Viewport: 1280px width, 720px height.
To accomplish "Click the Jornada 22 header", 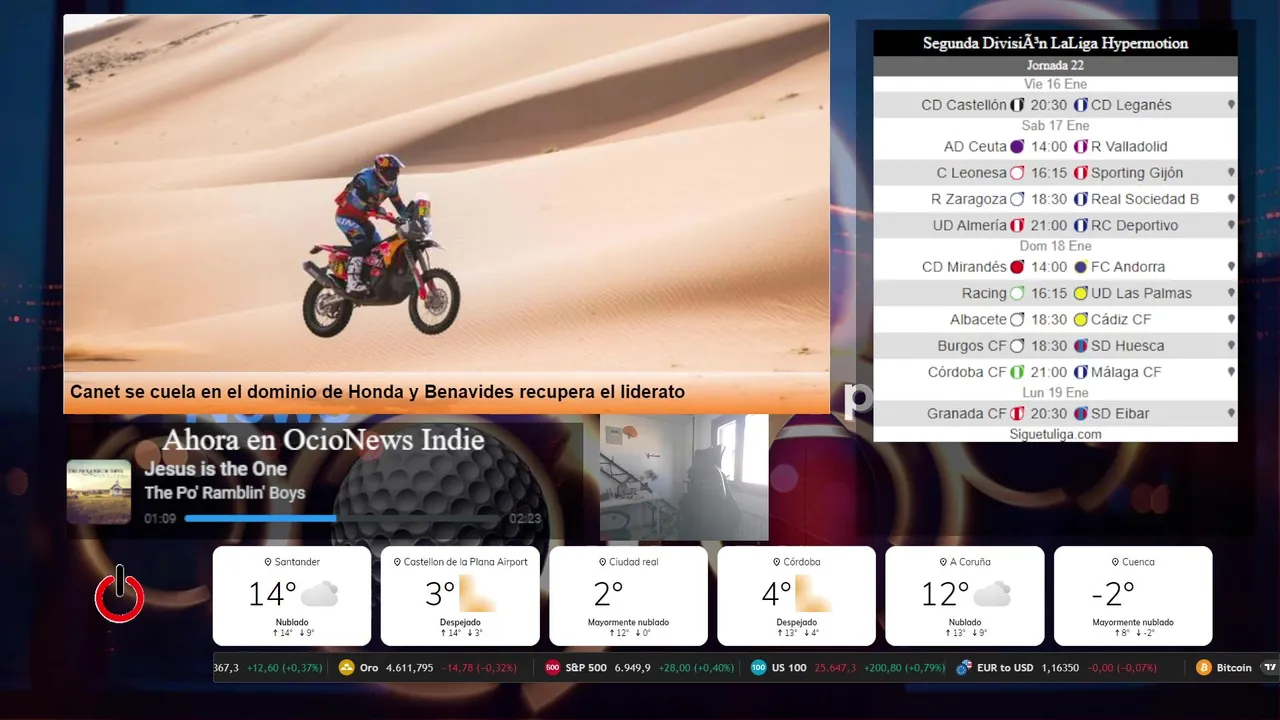I will point(1055,66).
